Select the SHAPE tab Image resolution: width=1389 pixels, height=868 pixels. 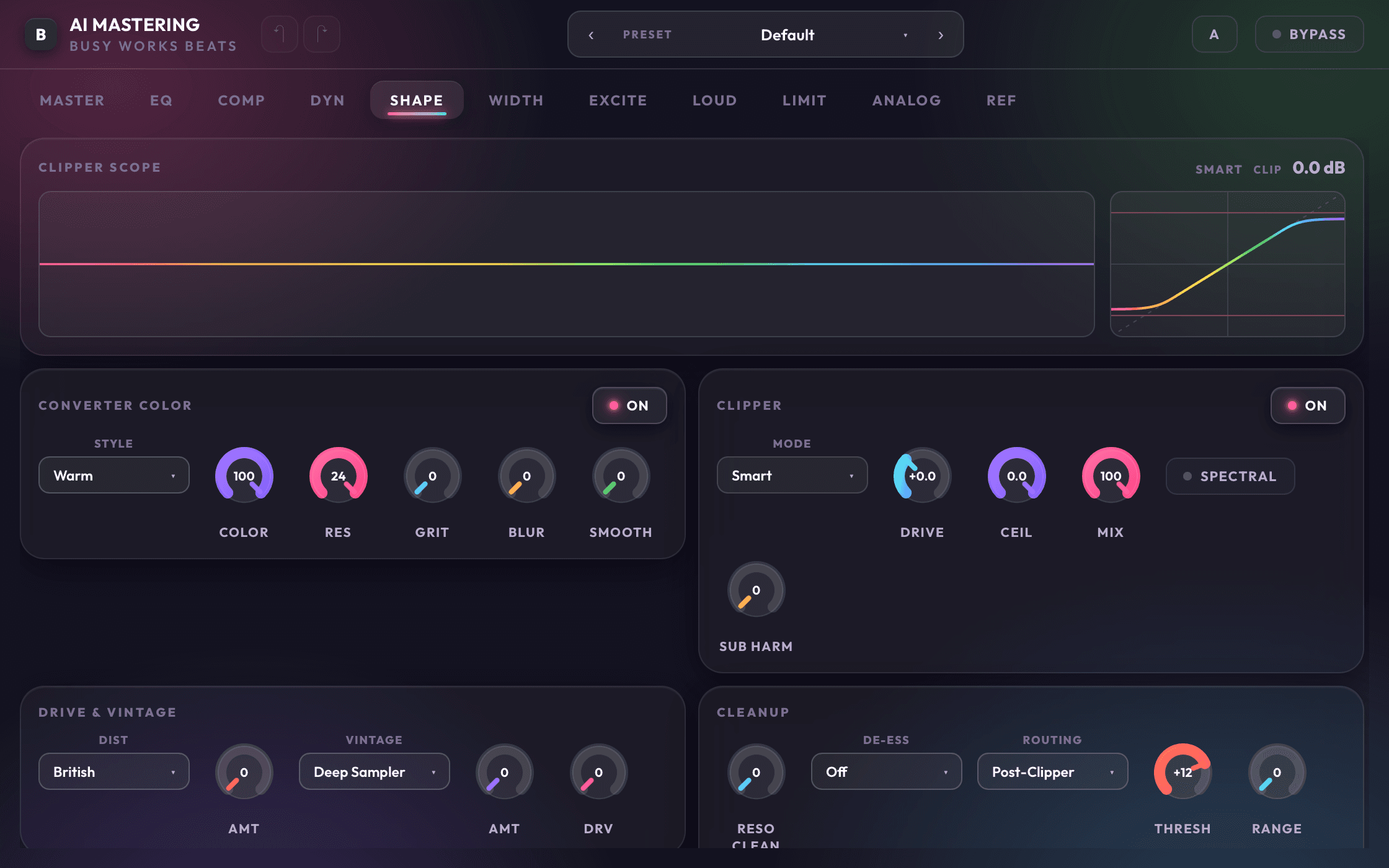pos(417,100)
